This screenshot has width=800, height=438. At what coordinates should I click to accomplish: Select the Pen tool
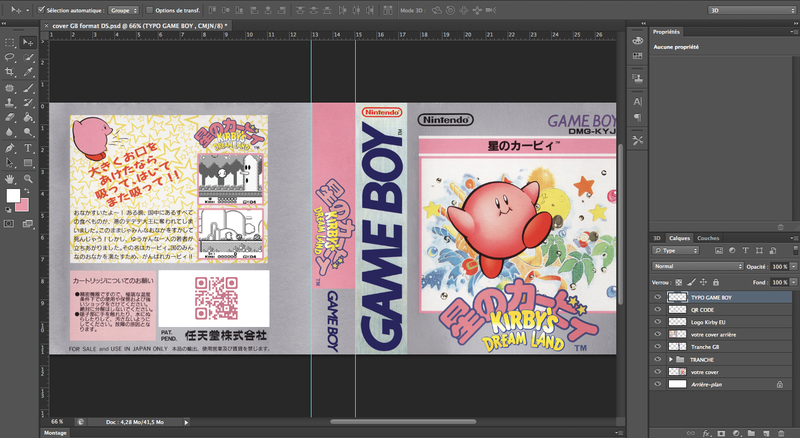10,148
